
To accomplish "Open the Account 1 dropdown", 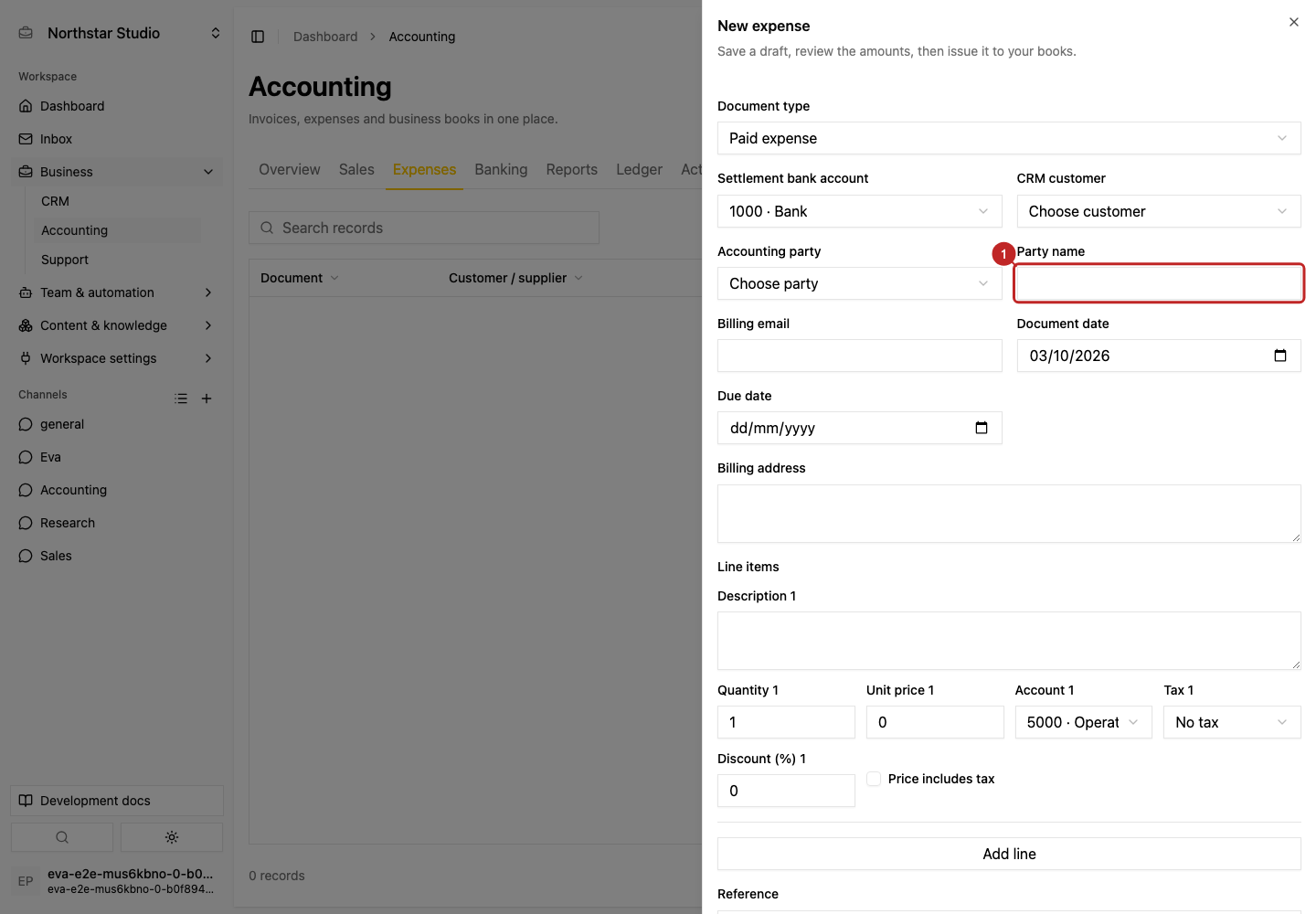I will point(1083,722).
